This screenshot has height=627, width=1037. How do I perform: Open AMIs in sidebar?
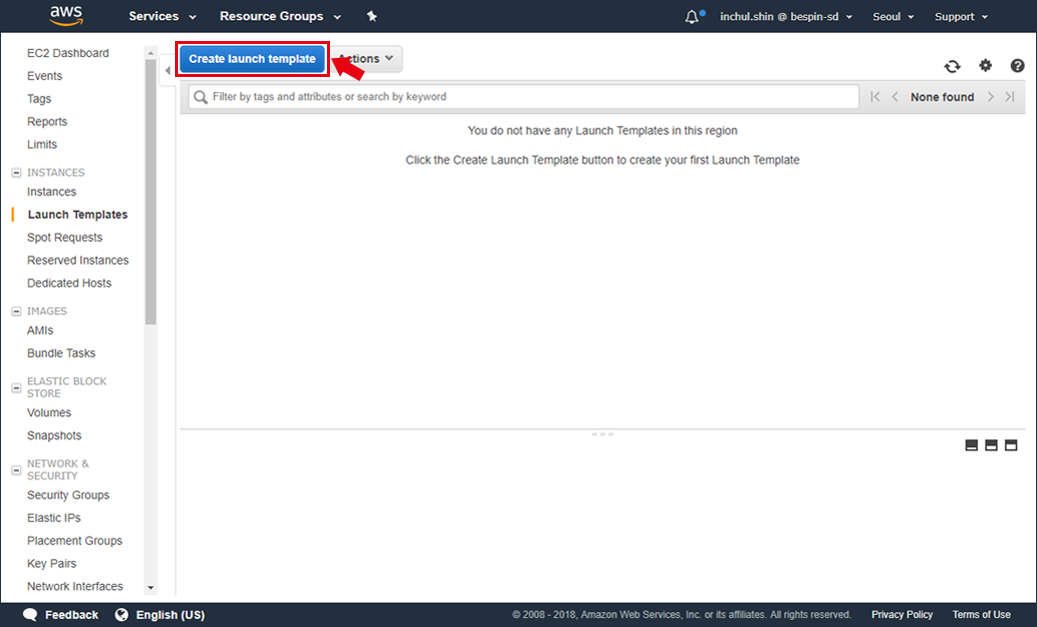point(40,331)
